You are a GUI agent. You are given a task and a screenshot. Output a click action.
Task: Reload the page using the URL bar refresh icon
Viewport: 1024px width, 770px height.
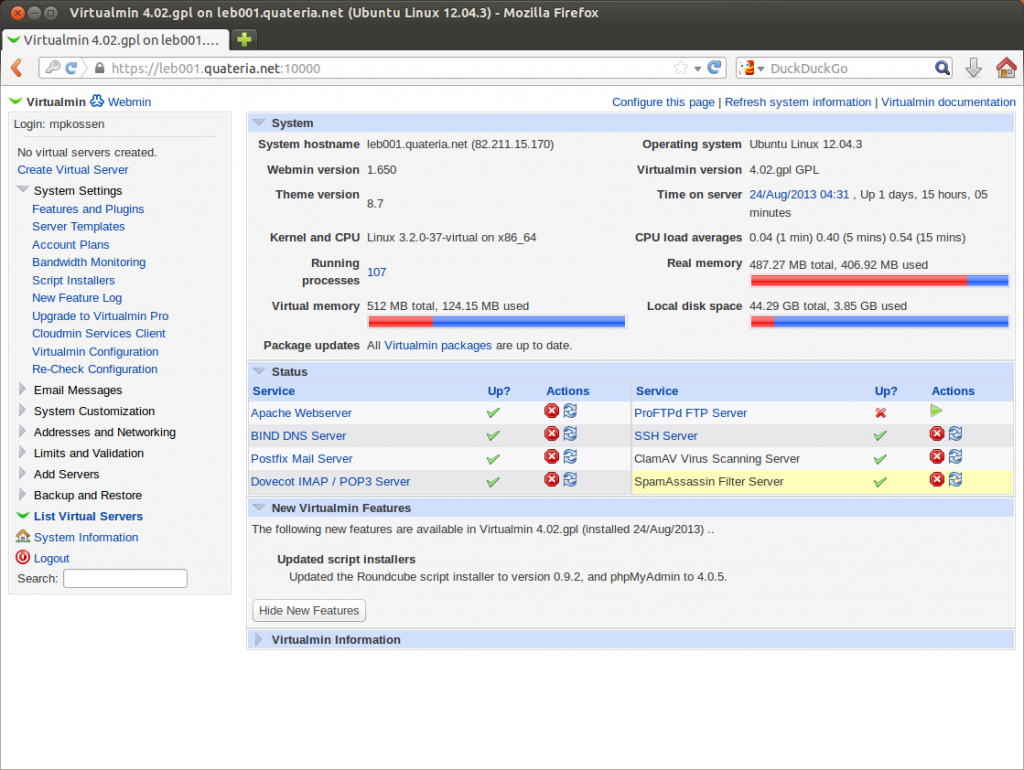(714, 67)
